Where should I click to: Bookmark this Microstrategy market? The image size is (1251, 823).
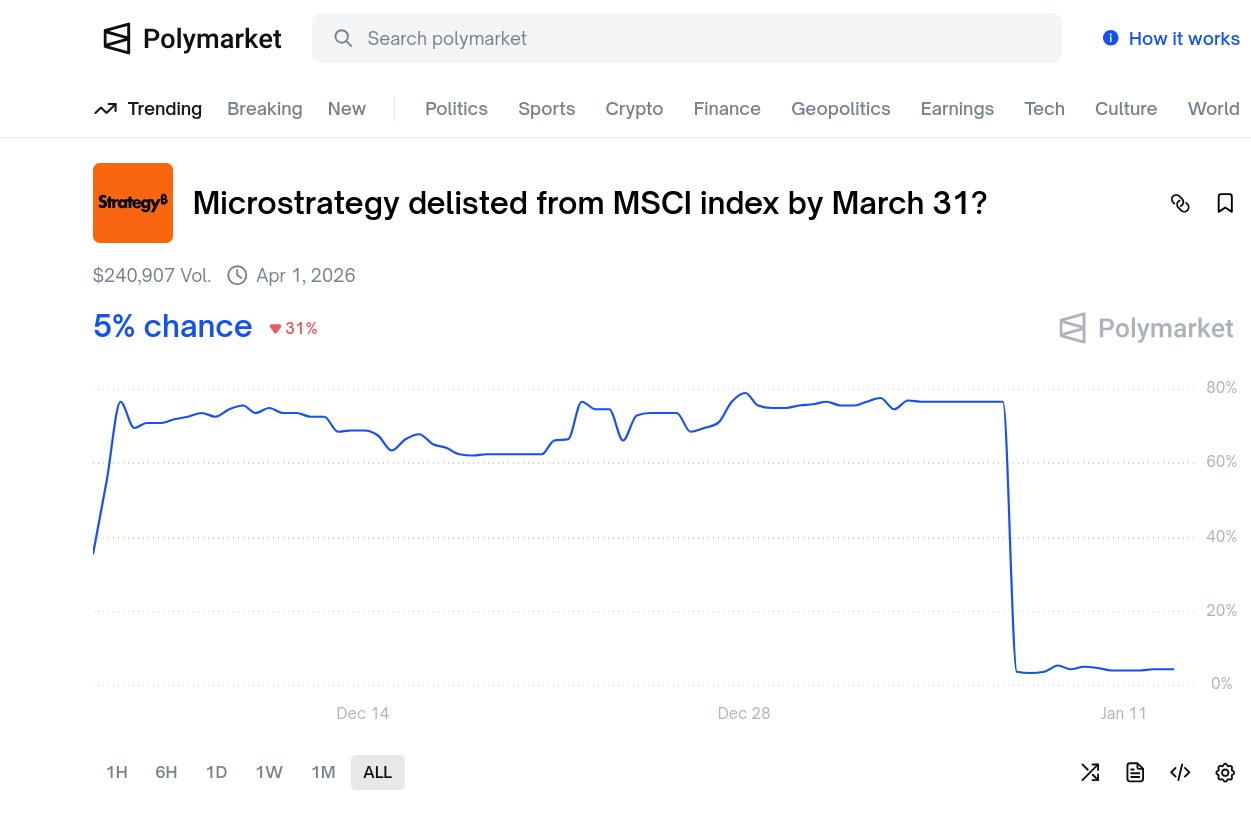[x=1225, y=203]
